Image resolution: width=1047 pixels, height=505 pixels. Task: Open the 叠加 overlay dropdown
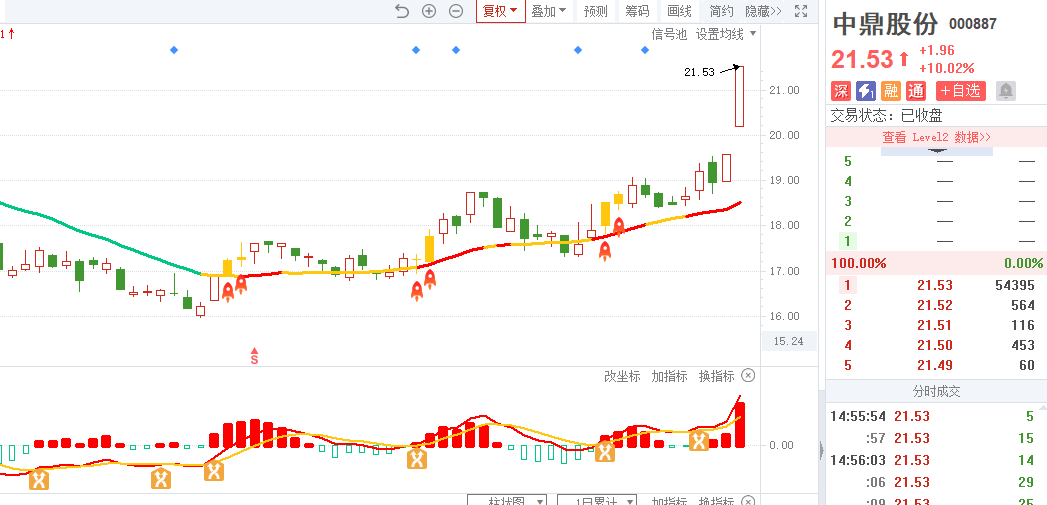pos(548,11)
